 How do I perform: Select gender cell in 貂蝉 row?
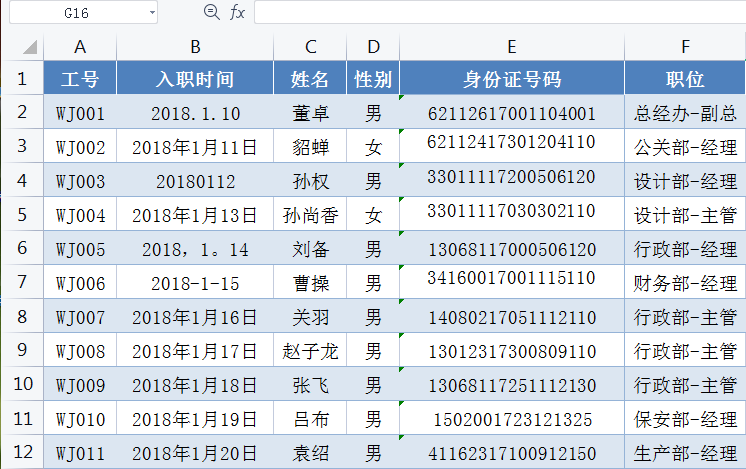[373, 146]
